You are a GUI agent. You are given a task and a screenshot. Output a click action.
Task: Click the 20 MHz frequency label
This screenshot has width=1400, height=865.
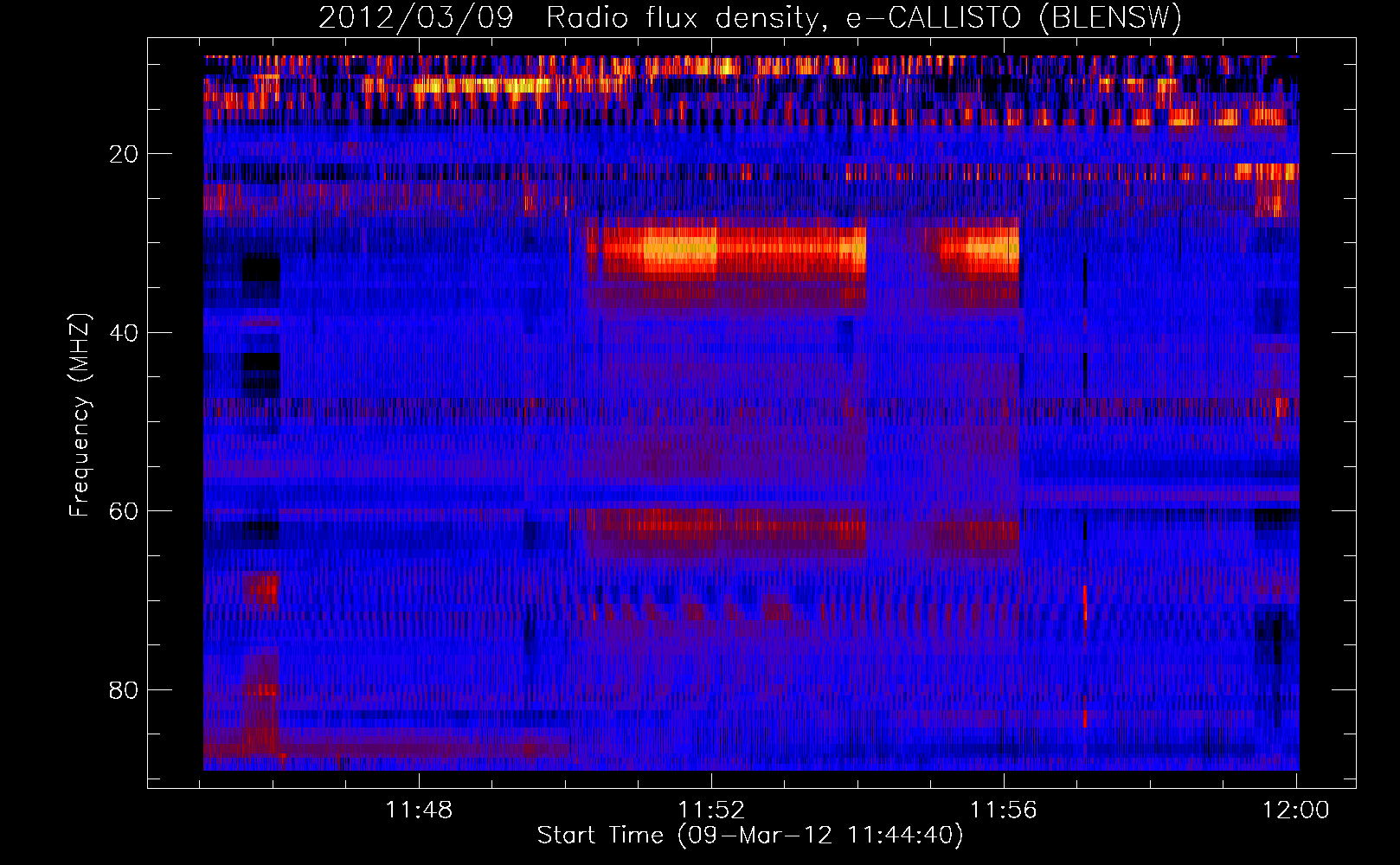point(124,154)
